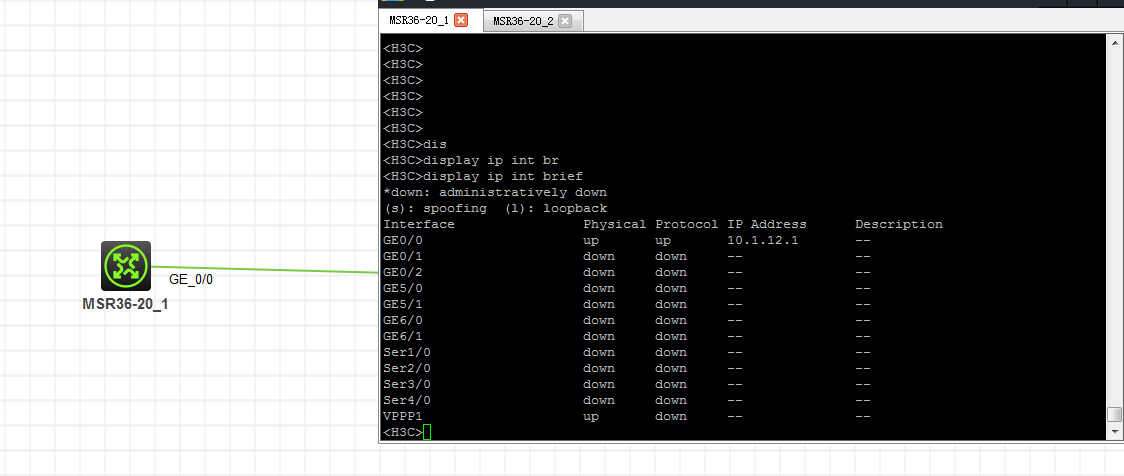Viewport: 1124px width, 476px height.
Task: Click the GE0/1 interface row name
Action: click(403, 257)
